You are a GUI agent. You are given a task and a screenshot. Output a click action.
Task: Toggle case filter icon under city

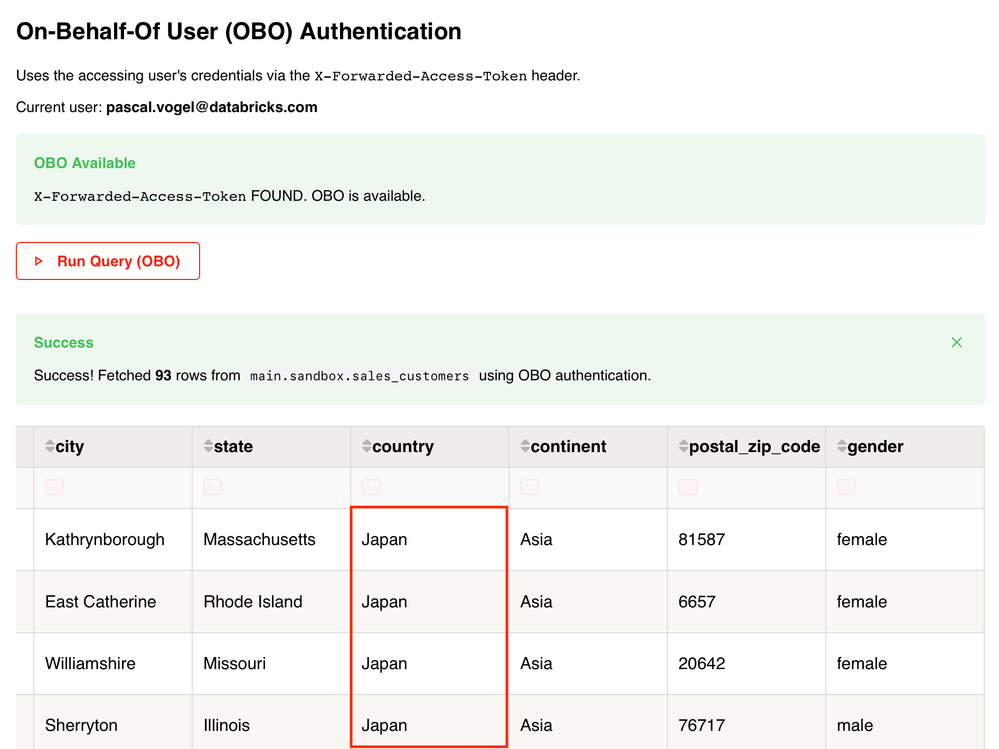(x=54, y=487)
